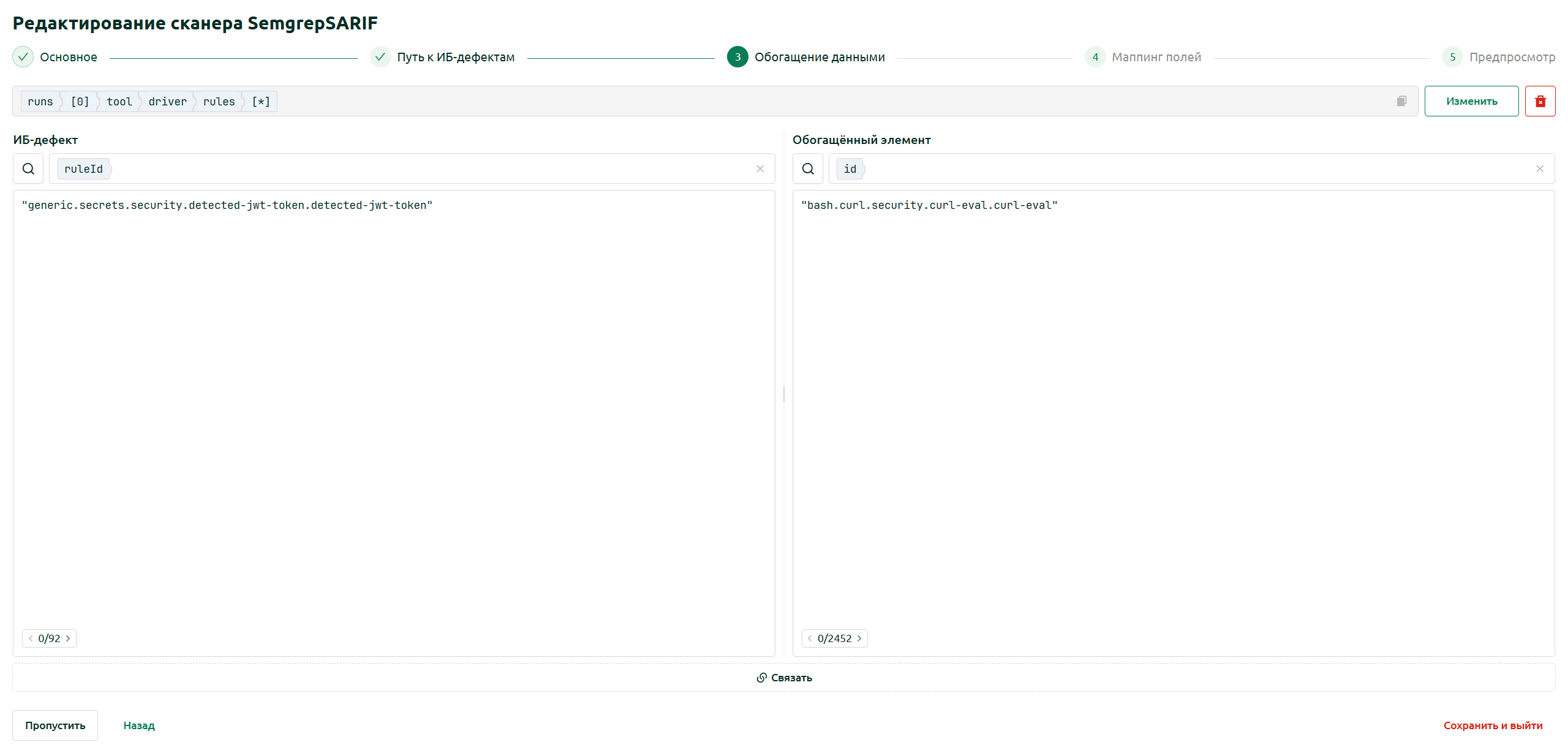Clear the id path field
The height and width of the screenshot is (753, 1568).
pos(1540,168)
